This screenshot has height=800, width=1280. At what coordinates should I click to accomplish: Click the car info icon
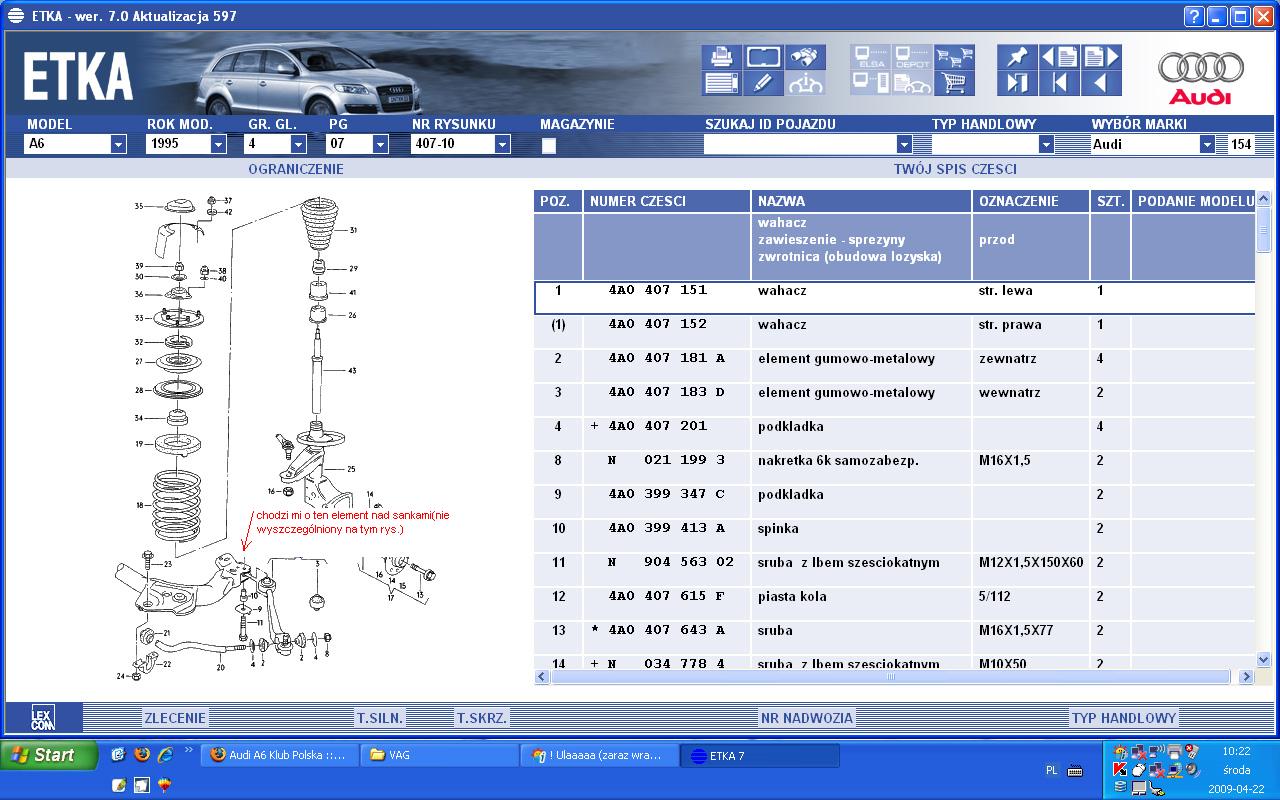coord(805,83)
